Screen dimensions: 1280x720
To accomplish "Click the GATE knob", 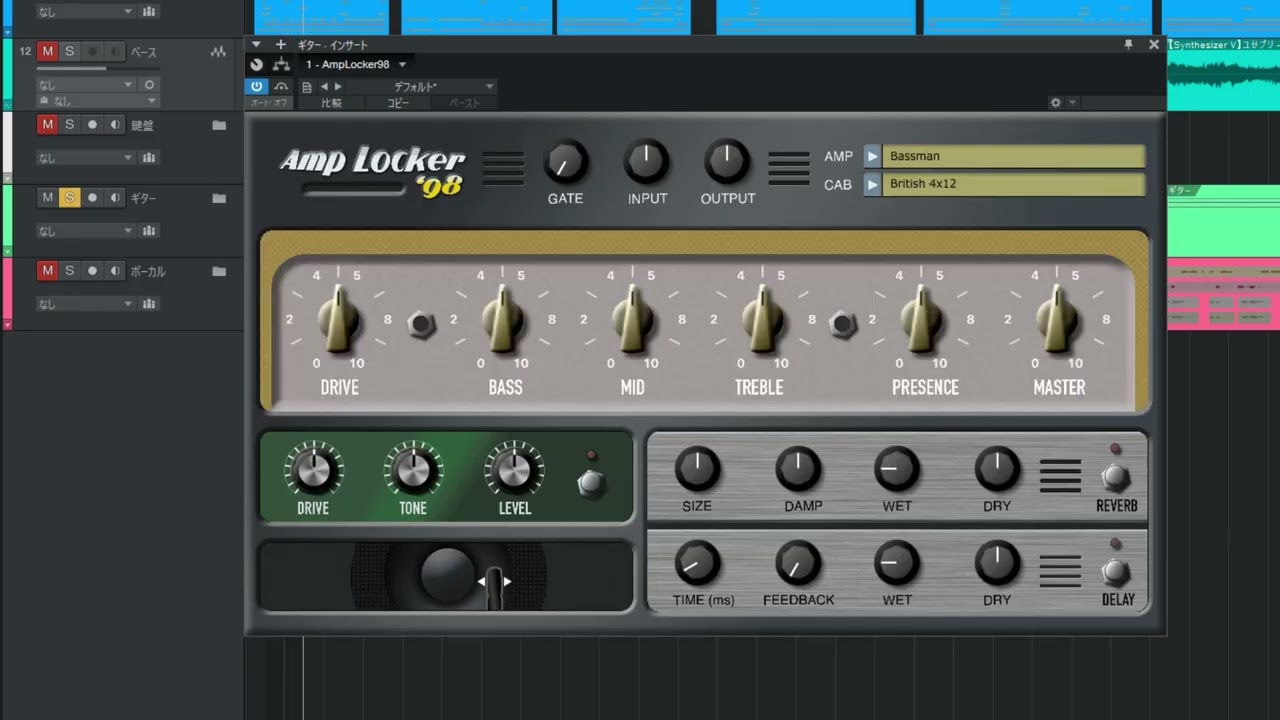I will 565,162.
